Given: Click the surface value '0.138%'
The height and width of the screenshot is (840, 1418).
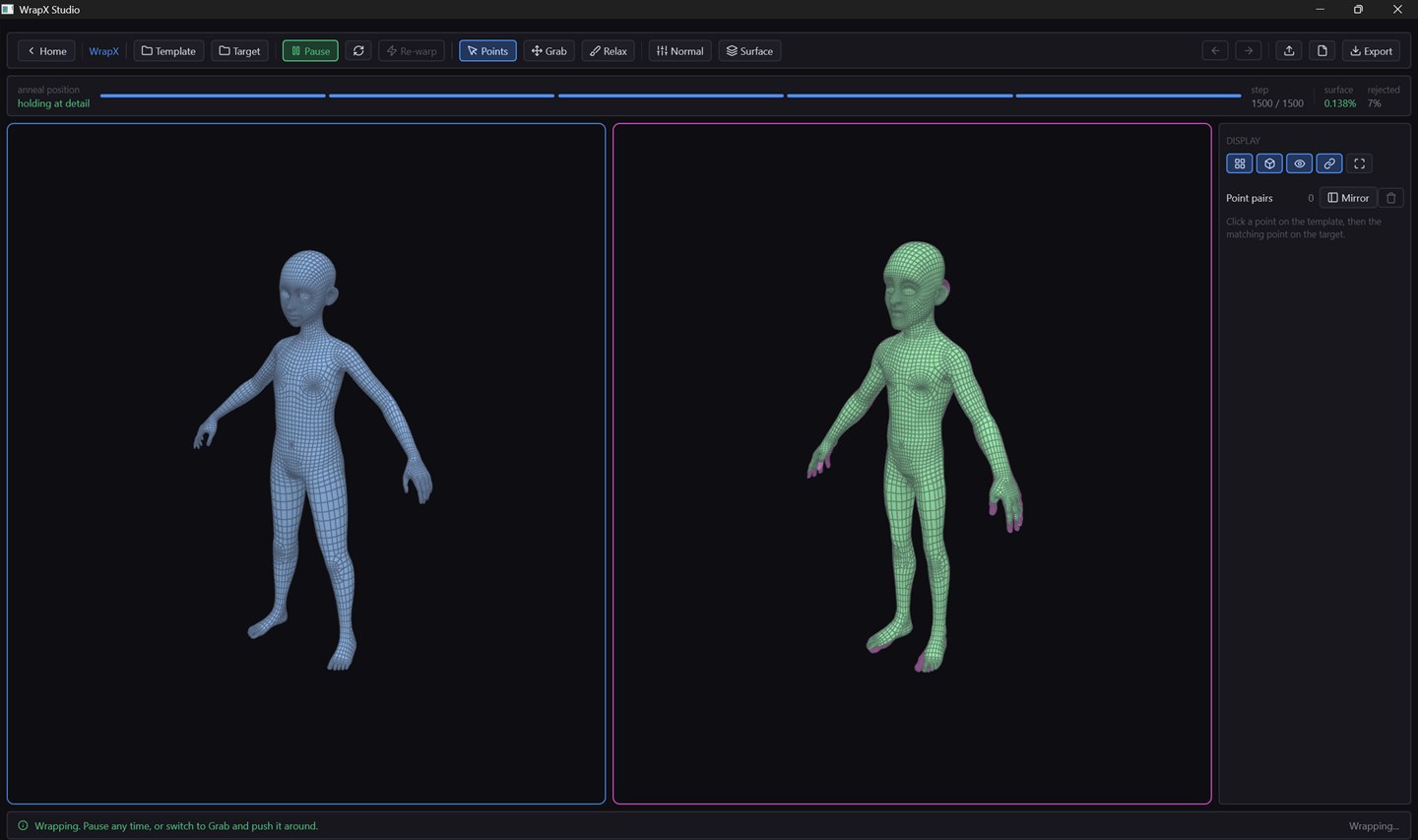Looking at the screenshot, I should click(1340, 103).
